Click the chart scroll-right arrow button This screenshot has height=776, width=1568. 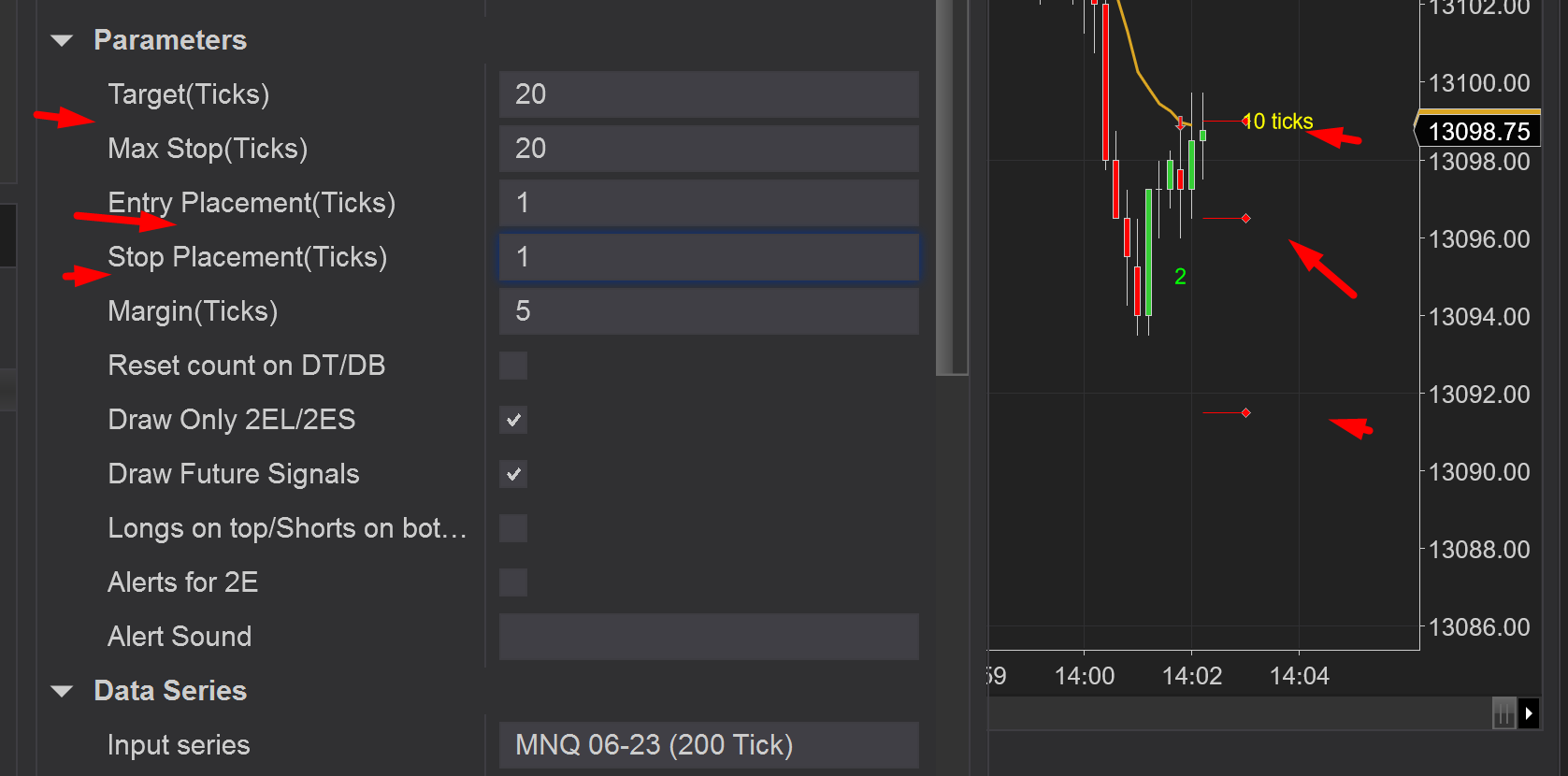[1529, 713]
